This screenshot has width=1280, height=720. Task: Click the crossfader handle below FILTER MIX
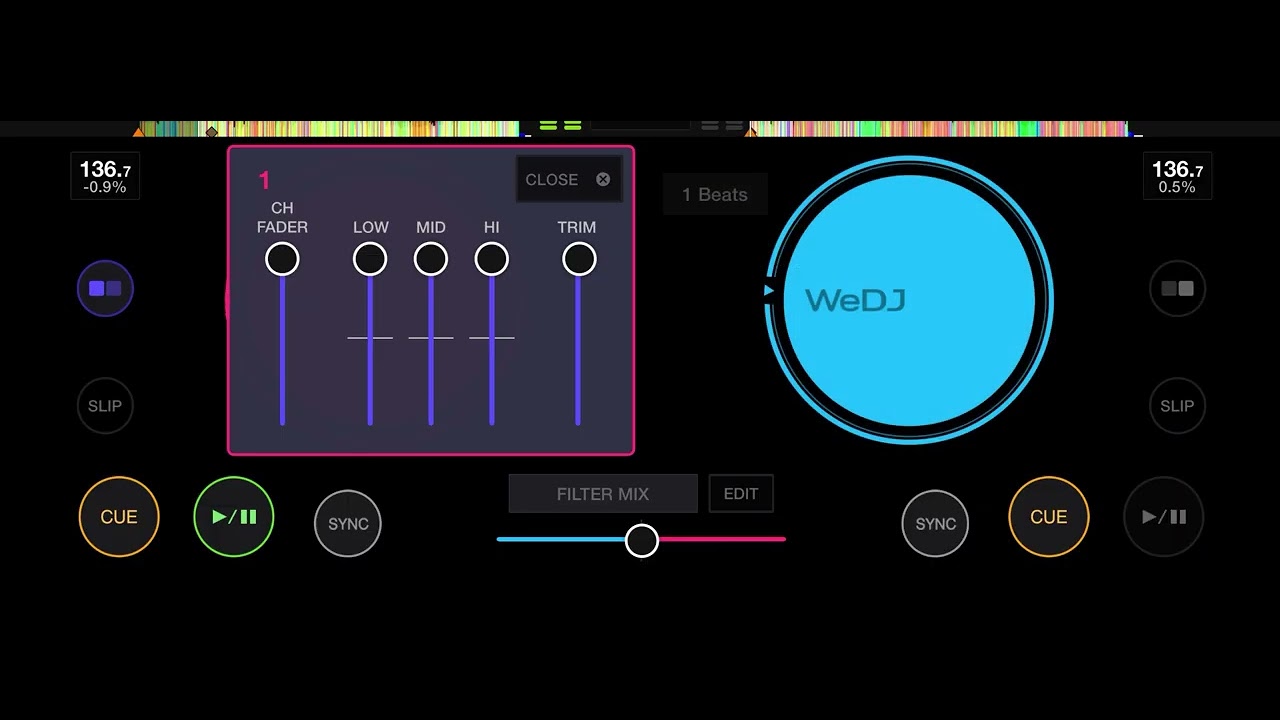pos(642,541)
